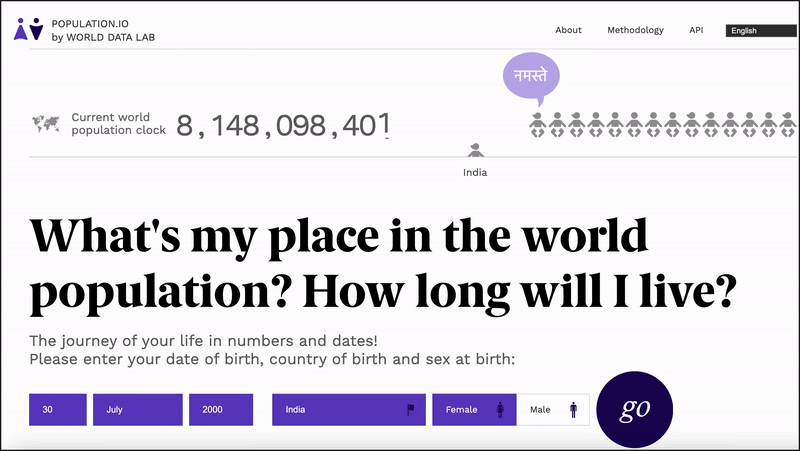
Task: Open the API page
Action: coord(696,30)
